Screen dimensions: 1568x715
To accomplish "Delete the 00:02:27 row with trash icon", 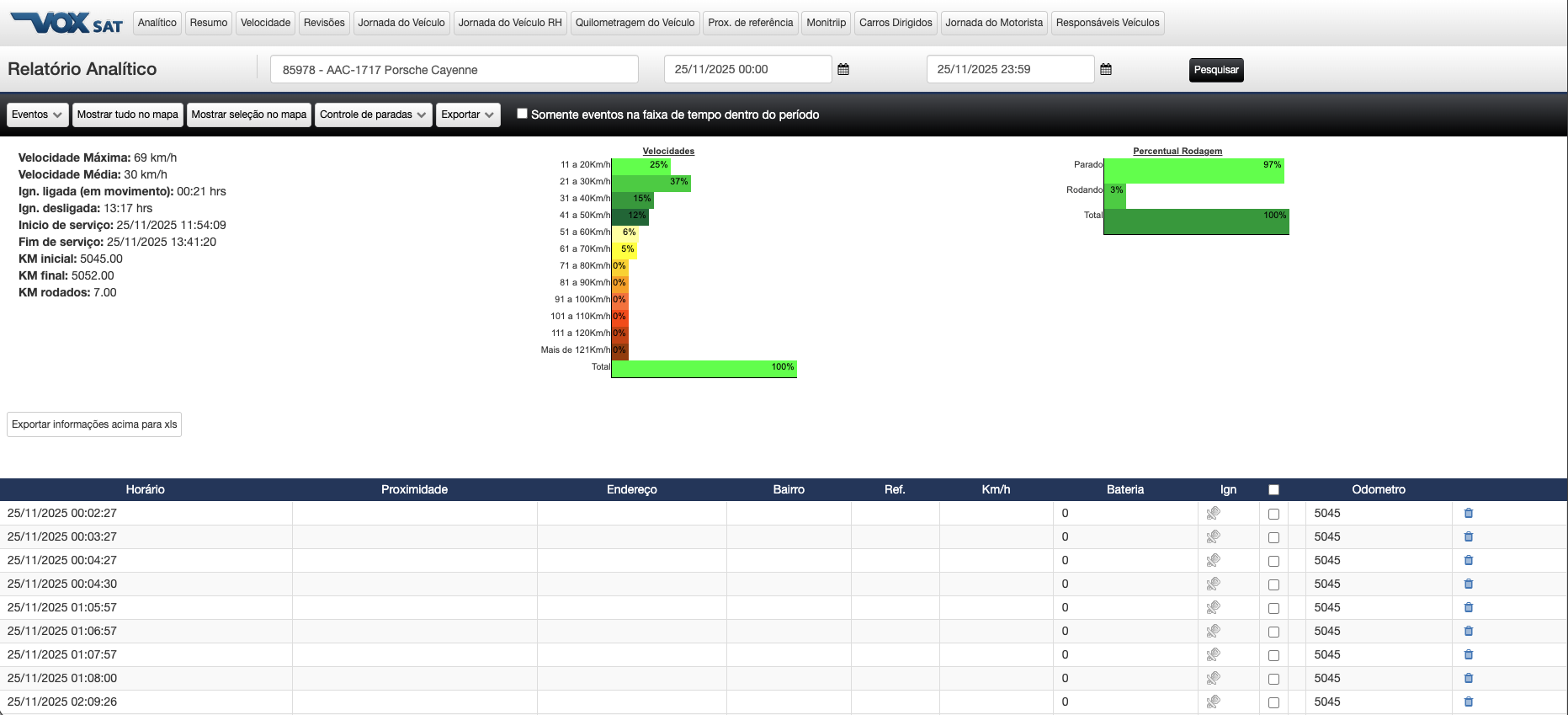I will click(1469, 513).
